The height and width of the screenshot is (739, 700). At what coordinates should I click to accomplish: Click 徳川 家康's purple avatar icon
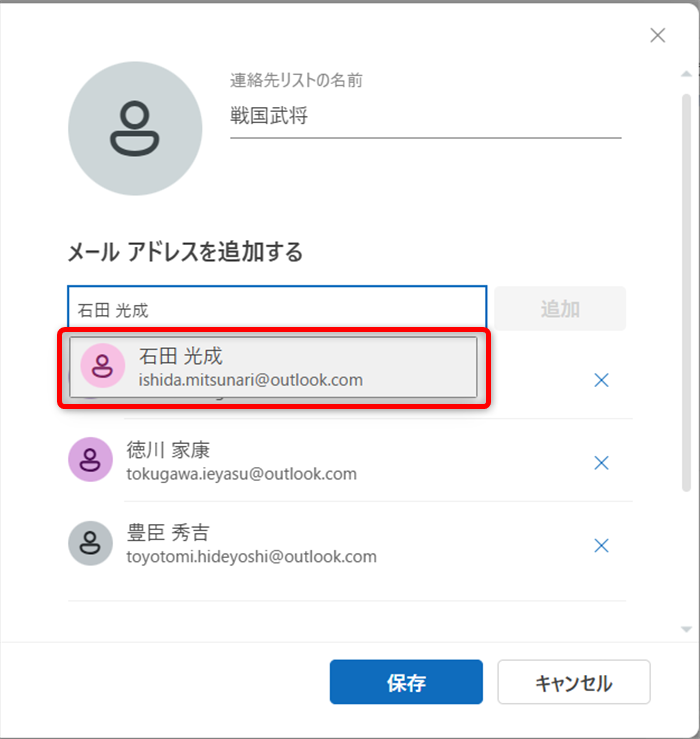(90, 460)
